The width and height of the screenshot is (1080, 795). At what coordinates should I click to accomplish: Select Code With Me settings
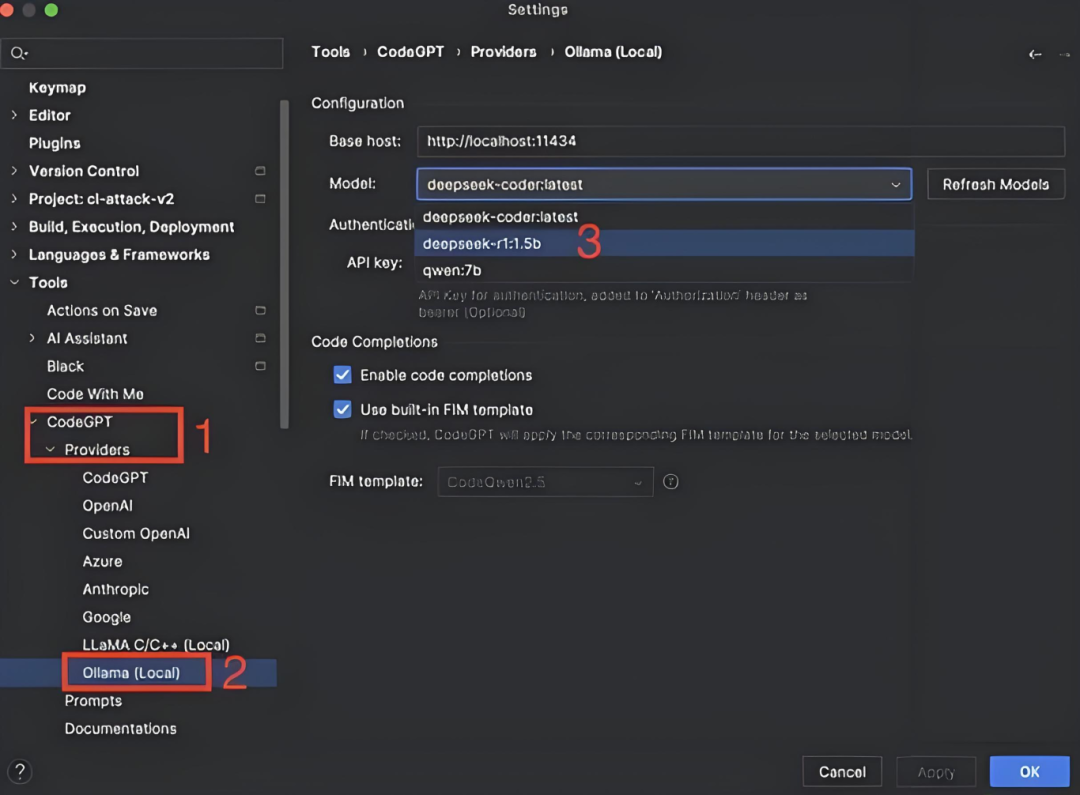coord(95,394)
